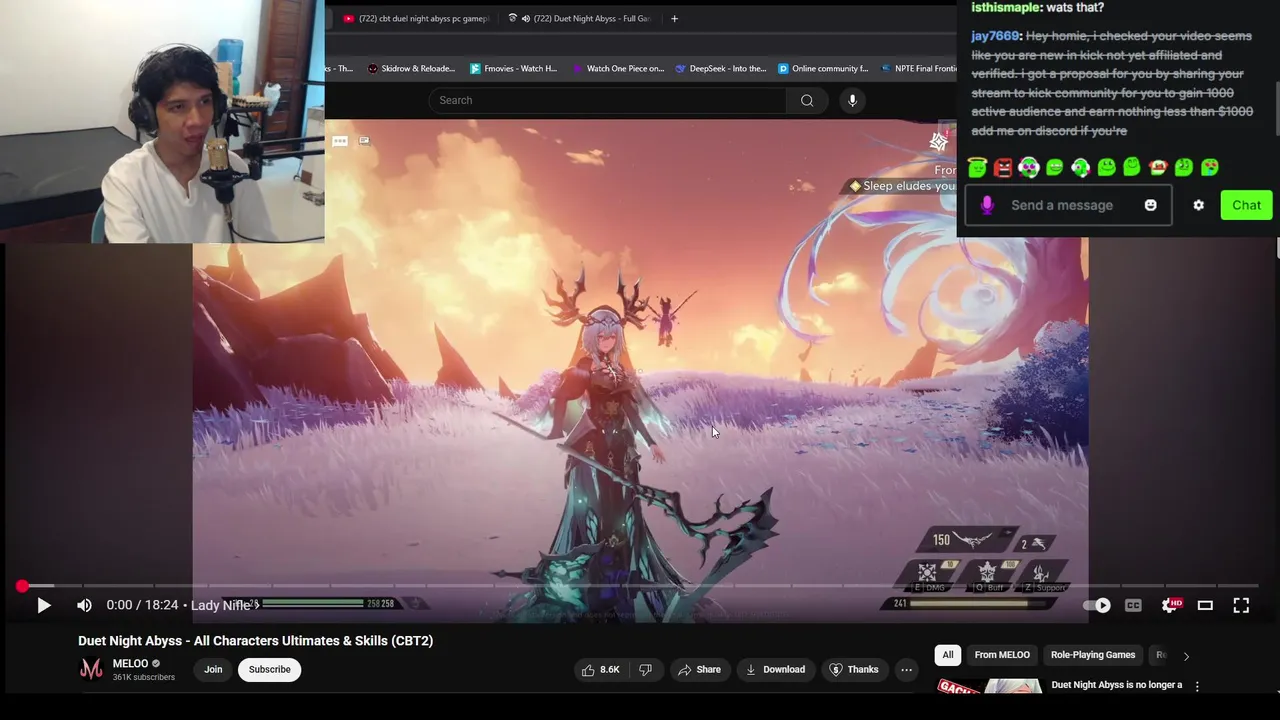Open chat settings gear
Screen dimensions: 1280x720
click(x=1199, y=205)
